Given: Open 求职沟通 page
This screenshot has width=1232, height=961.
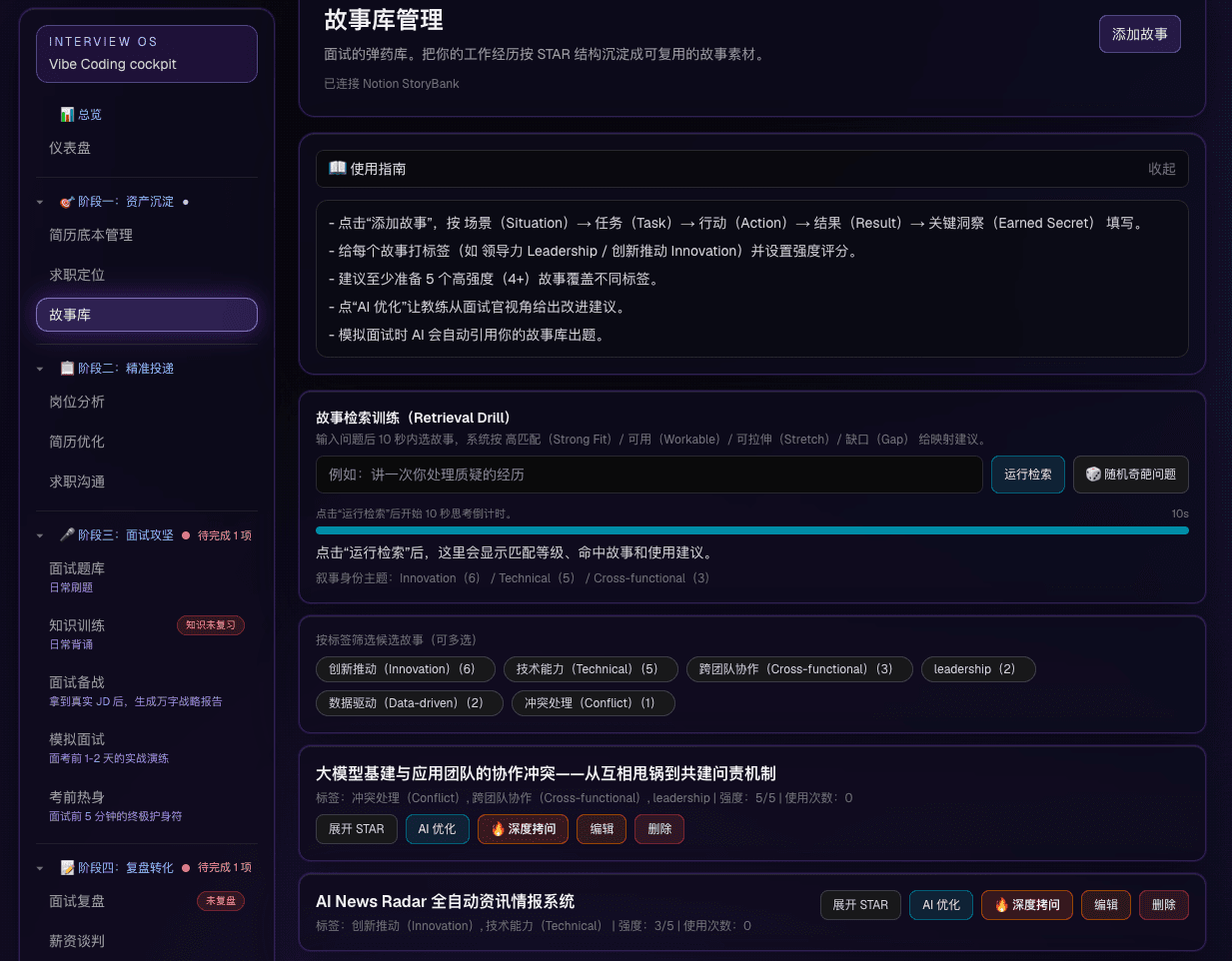Looking at the screenshot, I should [147, 481].
